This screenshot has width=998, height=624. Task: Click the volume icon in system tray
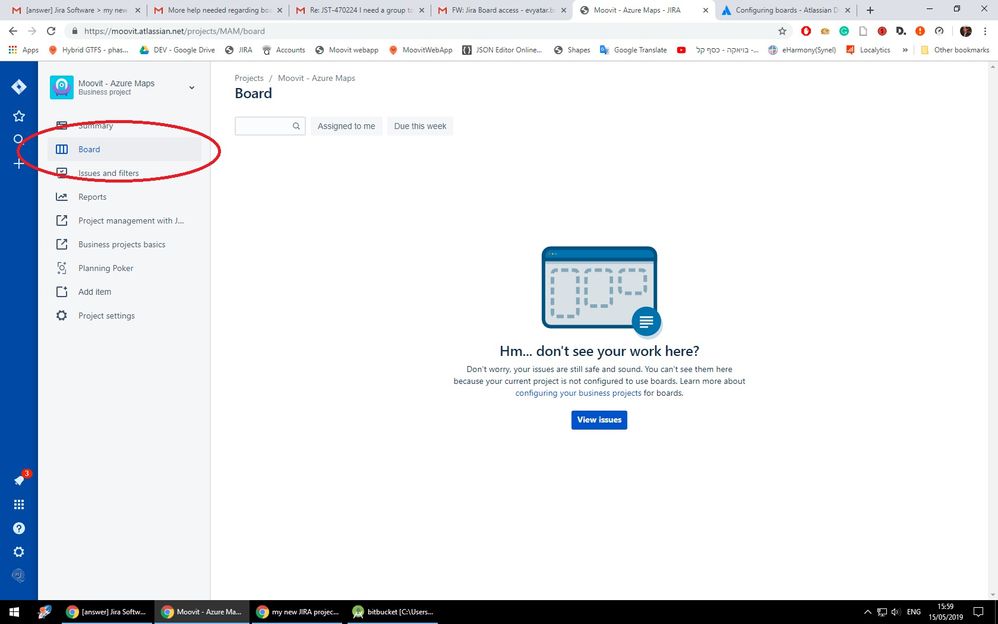click(x=896, y=612)
